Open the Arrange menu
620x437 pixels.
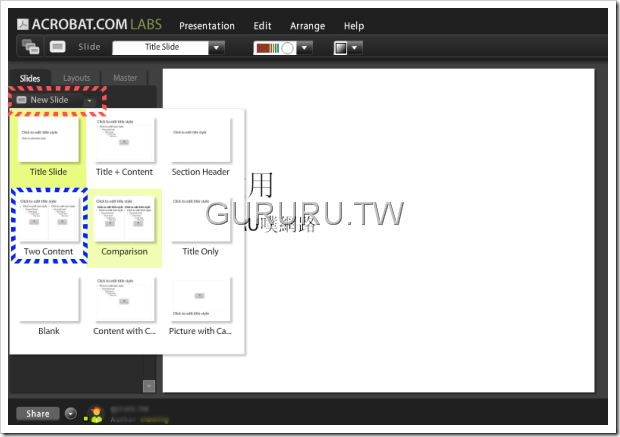(307, 26)
